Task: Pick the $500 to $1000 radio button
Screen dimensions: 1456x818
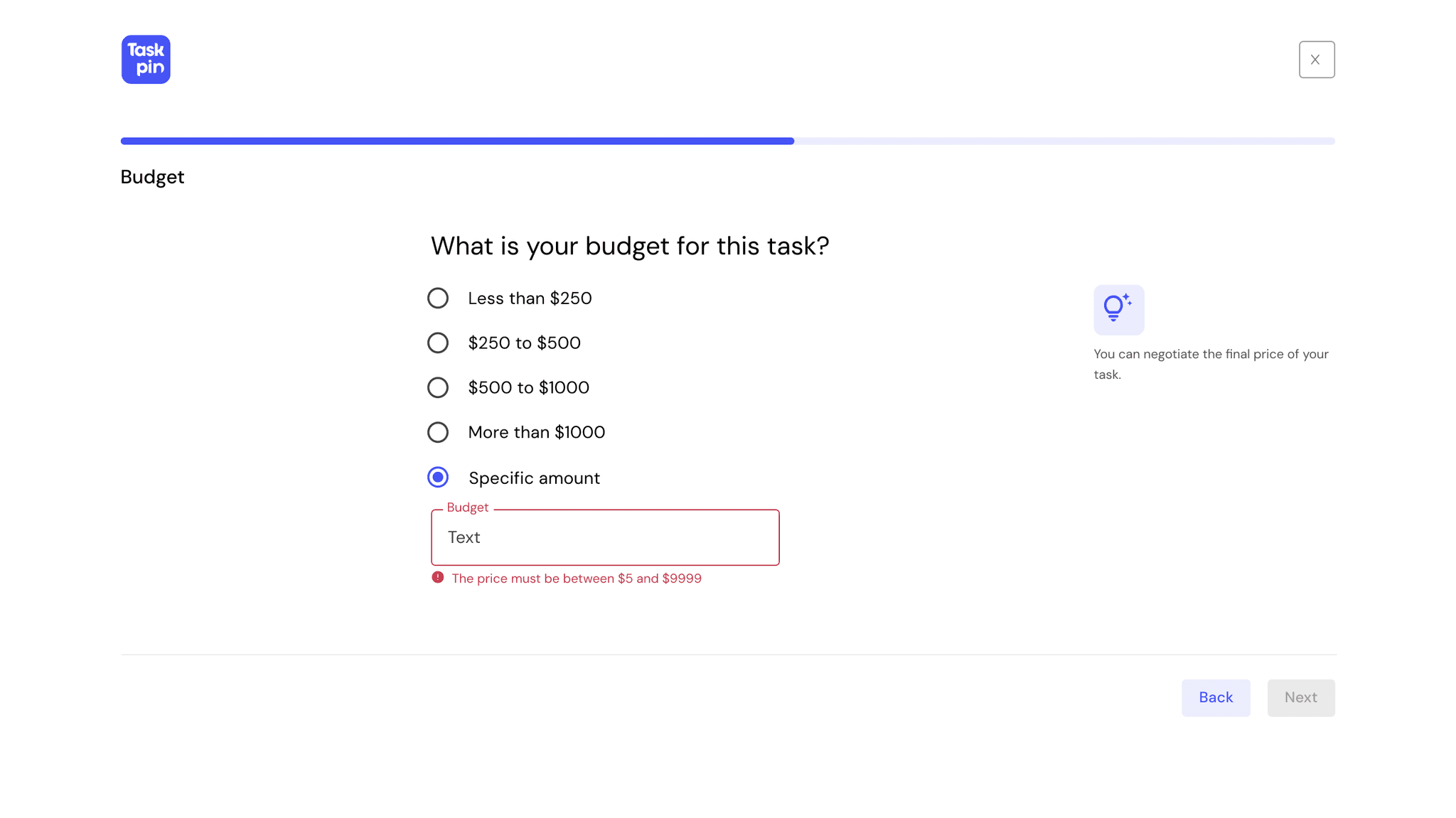Action: (x=438, y=387)
